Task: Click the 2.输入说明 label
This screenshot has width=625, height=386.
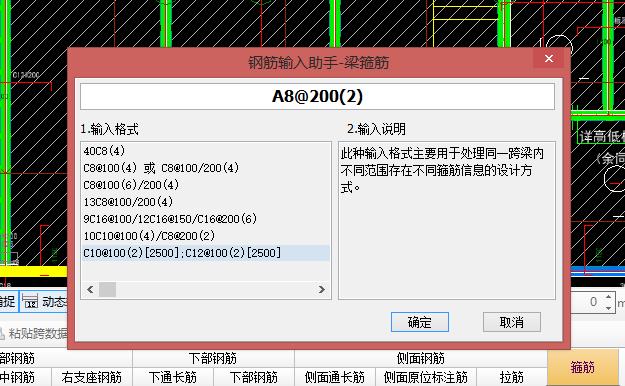Action: pos(376,129)
